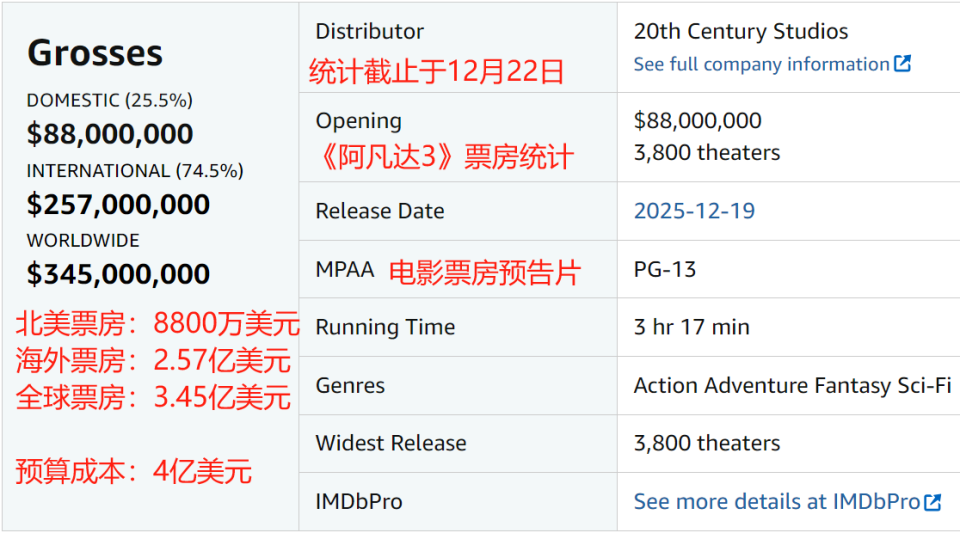960x533 pixels.
Task: Click the PG-13 rating value
Action: [x=664, y=269]
